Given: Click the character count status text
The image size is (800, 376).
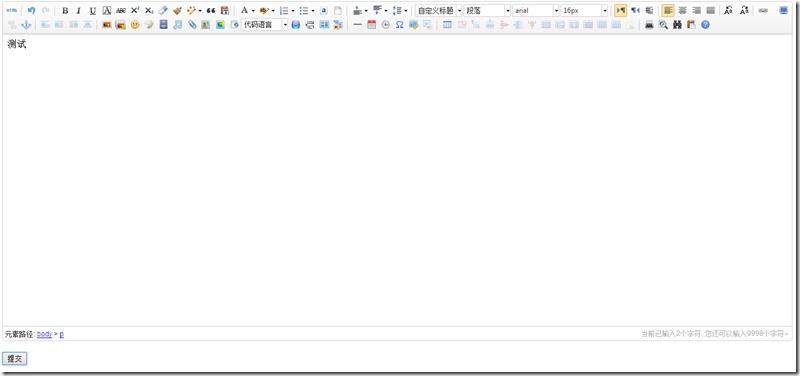Looking at the screenshot, I should [x=714, y=334].
